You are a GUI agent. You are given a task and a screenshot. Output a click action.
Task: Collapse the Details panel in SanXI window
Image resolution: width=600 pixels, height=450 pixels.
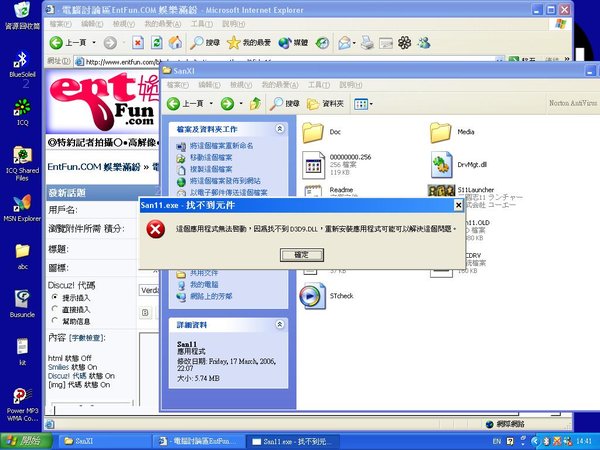point(280,324)
